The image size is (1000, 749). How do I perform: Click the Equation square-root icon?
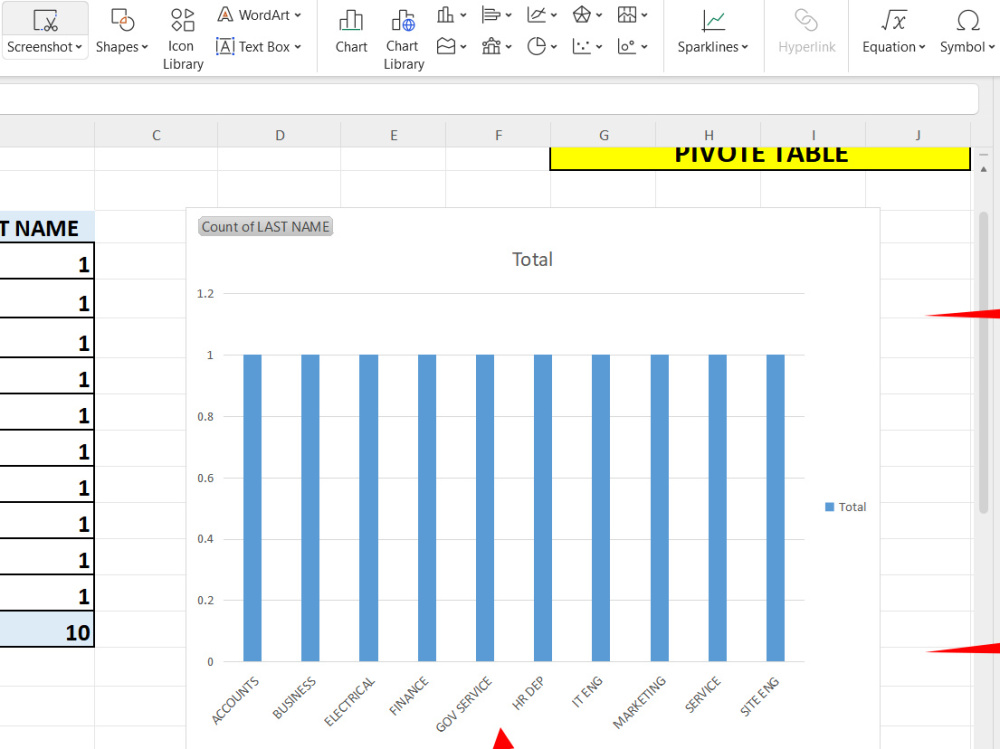[x=893, y=21]
